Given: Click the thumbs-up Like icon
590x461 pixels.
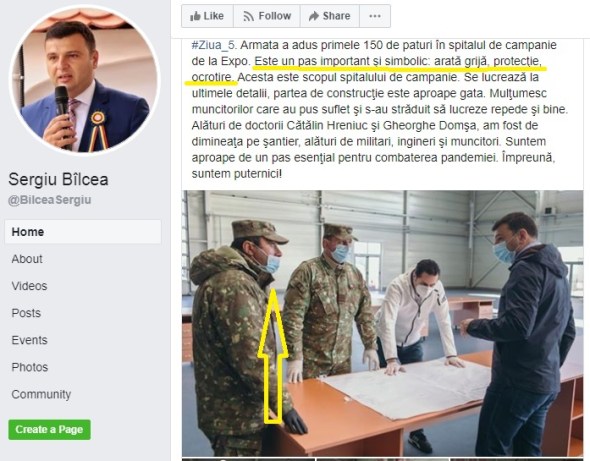Looking at the screenshot, I should tap(195, 16).
